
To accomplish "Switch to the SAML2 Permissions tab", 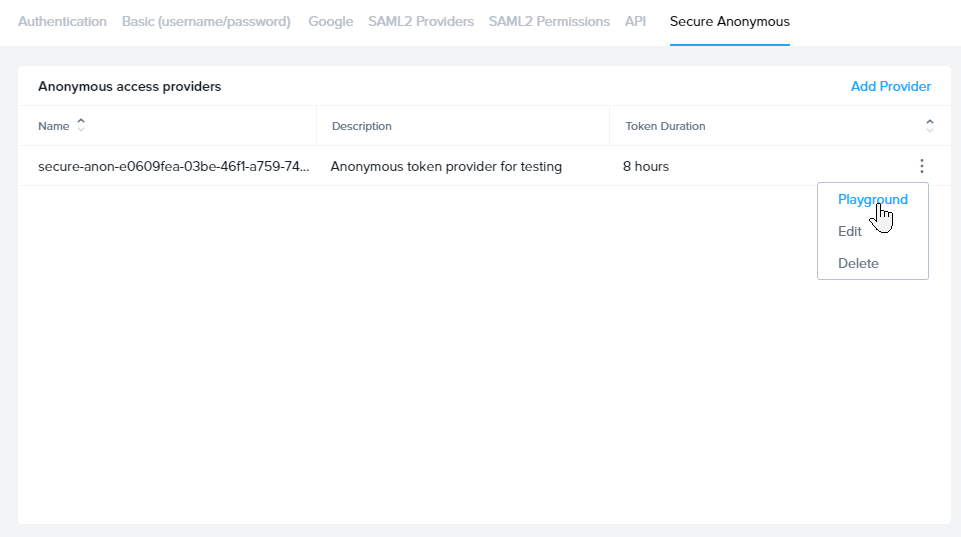I will [549, 21].
